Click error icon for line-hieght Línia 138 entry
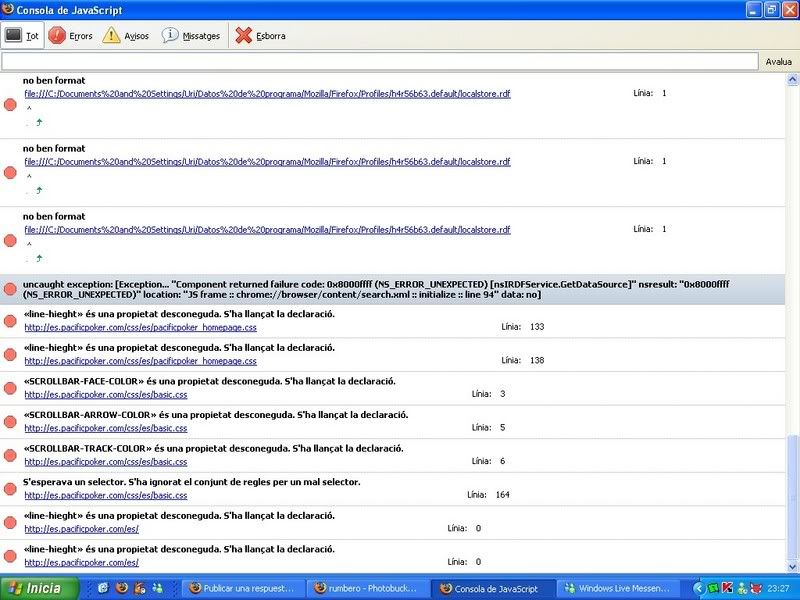Viewport: 800px width, 600px height. (10, 355)
